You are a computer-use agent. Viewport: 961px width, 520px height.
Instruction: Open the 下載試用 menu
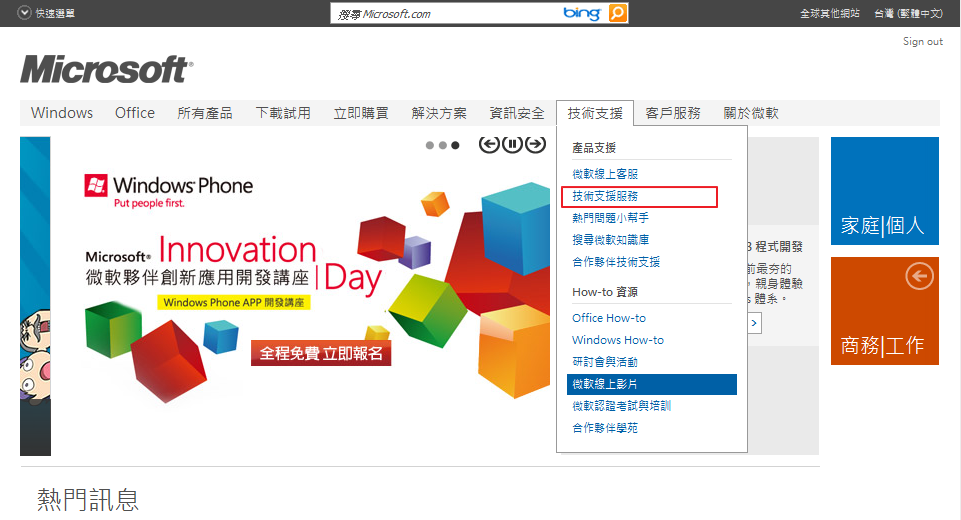coord(283,113)
